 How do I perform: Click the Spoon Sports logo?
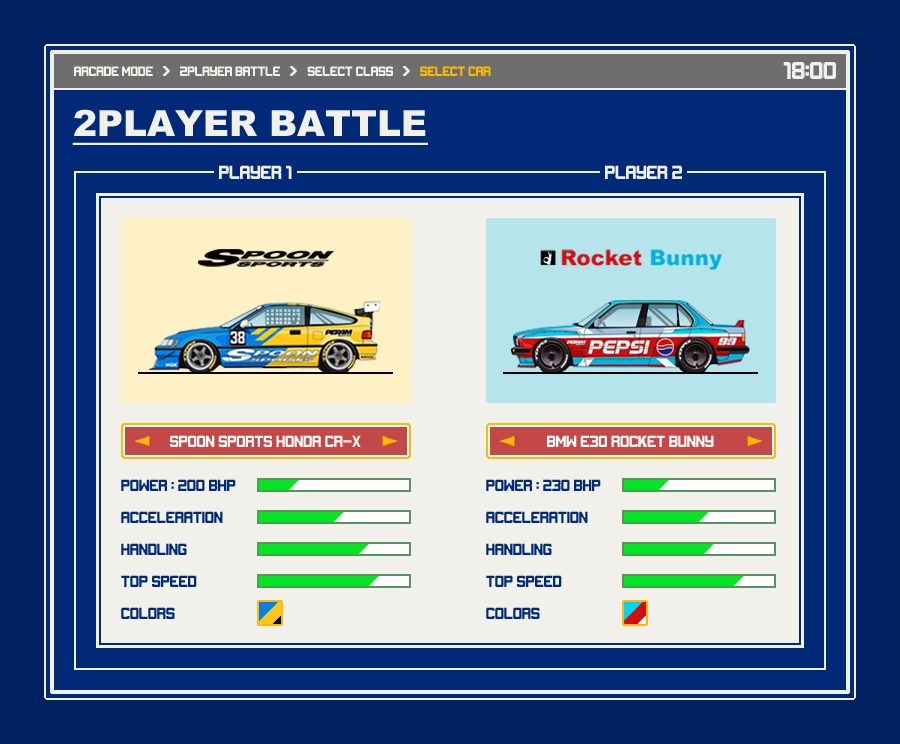coord(266,258)
